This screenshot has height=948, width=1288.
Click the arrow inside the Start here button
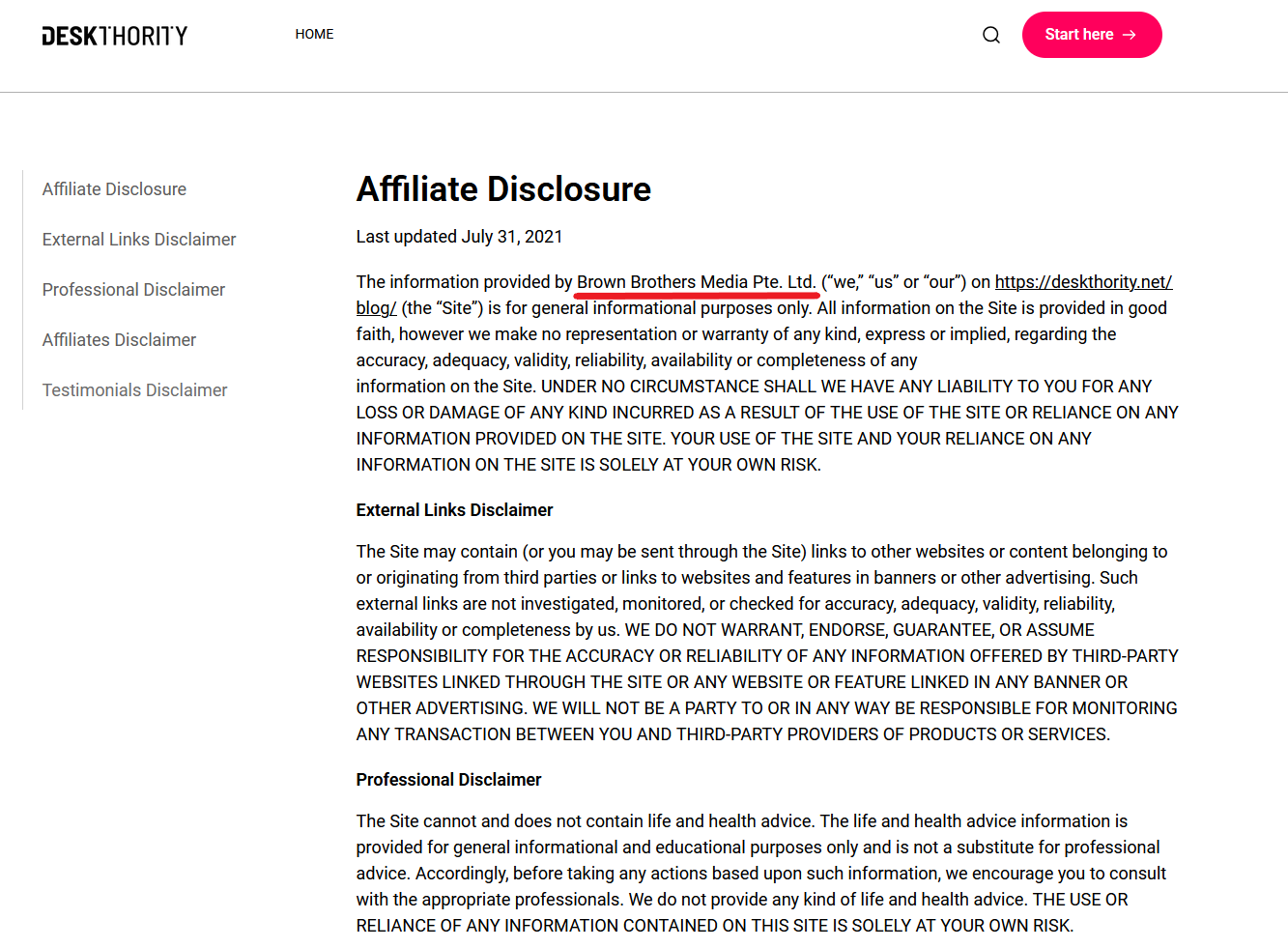(x=1131, y=34)
